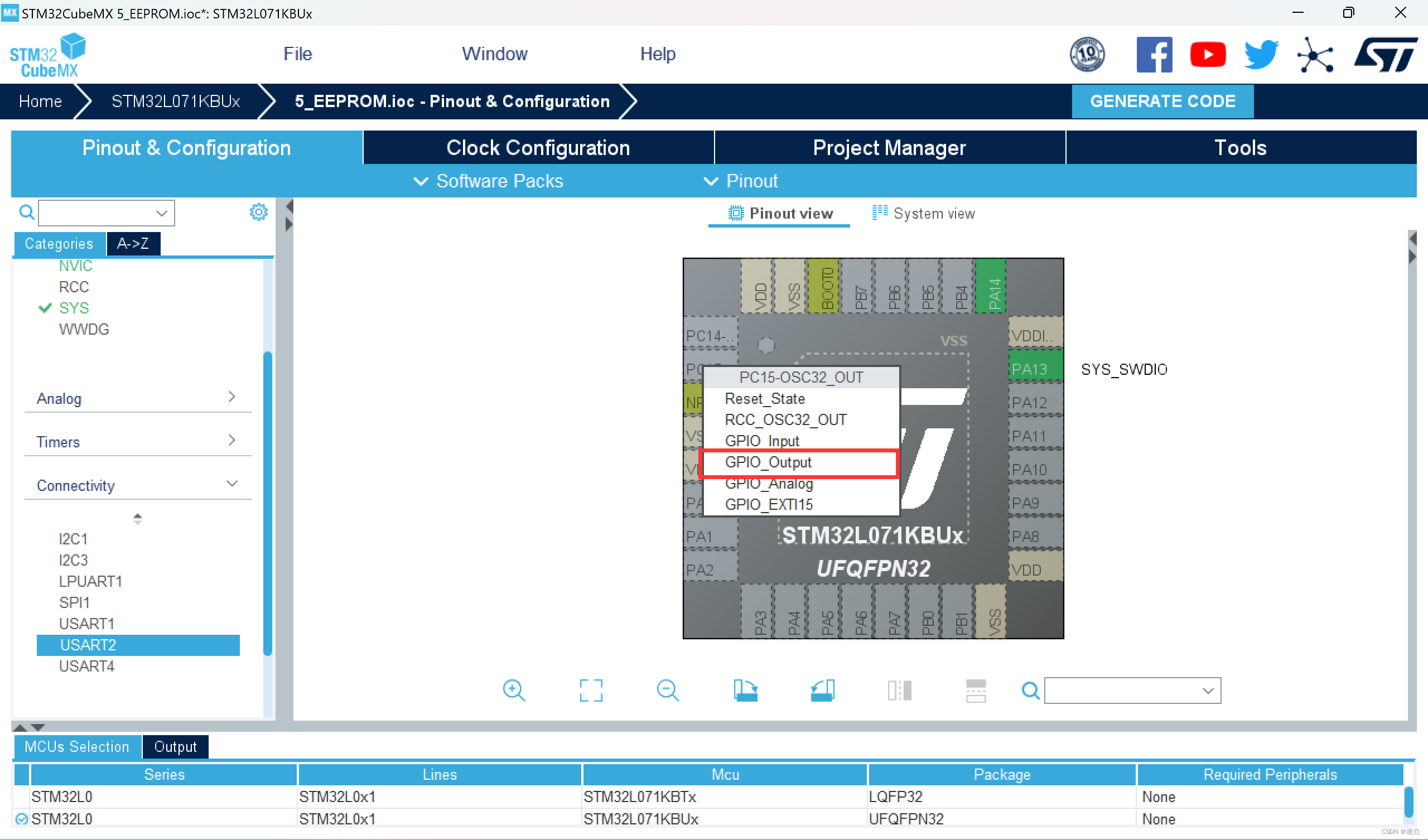Click the pin search magnifier icon

(x=1030, y=691)
